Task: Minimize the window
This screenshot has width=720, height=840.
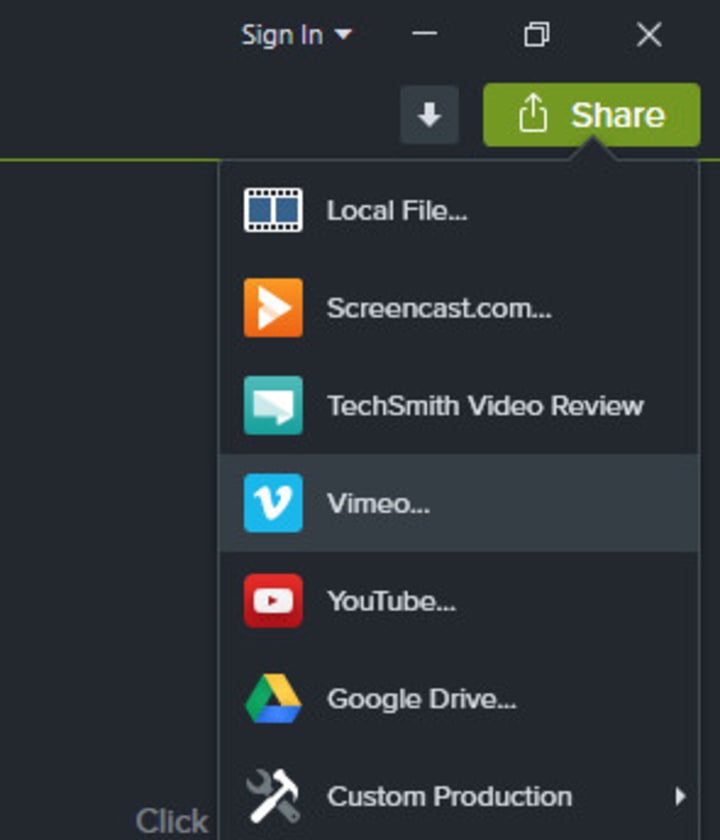Action: 424,34
